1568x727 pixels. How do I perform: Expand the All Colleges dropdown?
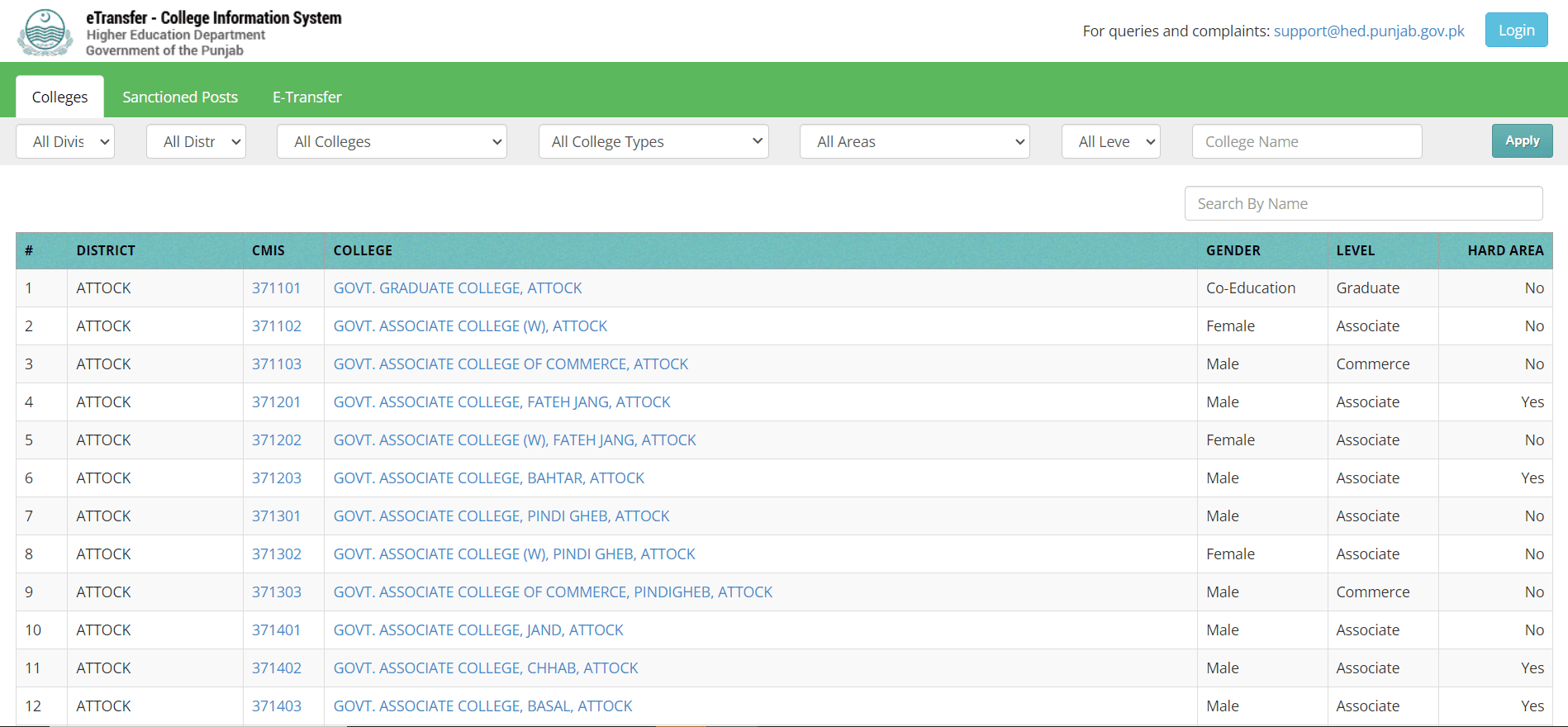[x=392, y=141]
